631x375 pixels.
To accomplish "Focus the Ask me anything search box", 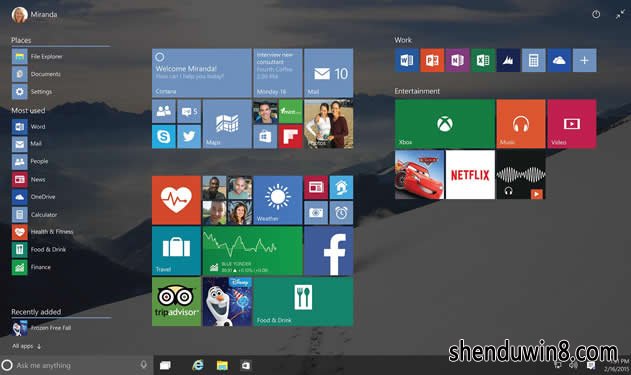I will [76, 365].
